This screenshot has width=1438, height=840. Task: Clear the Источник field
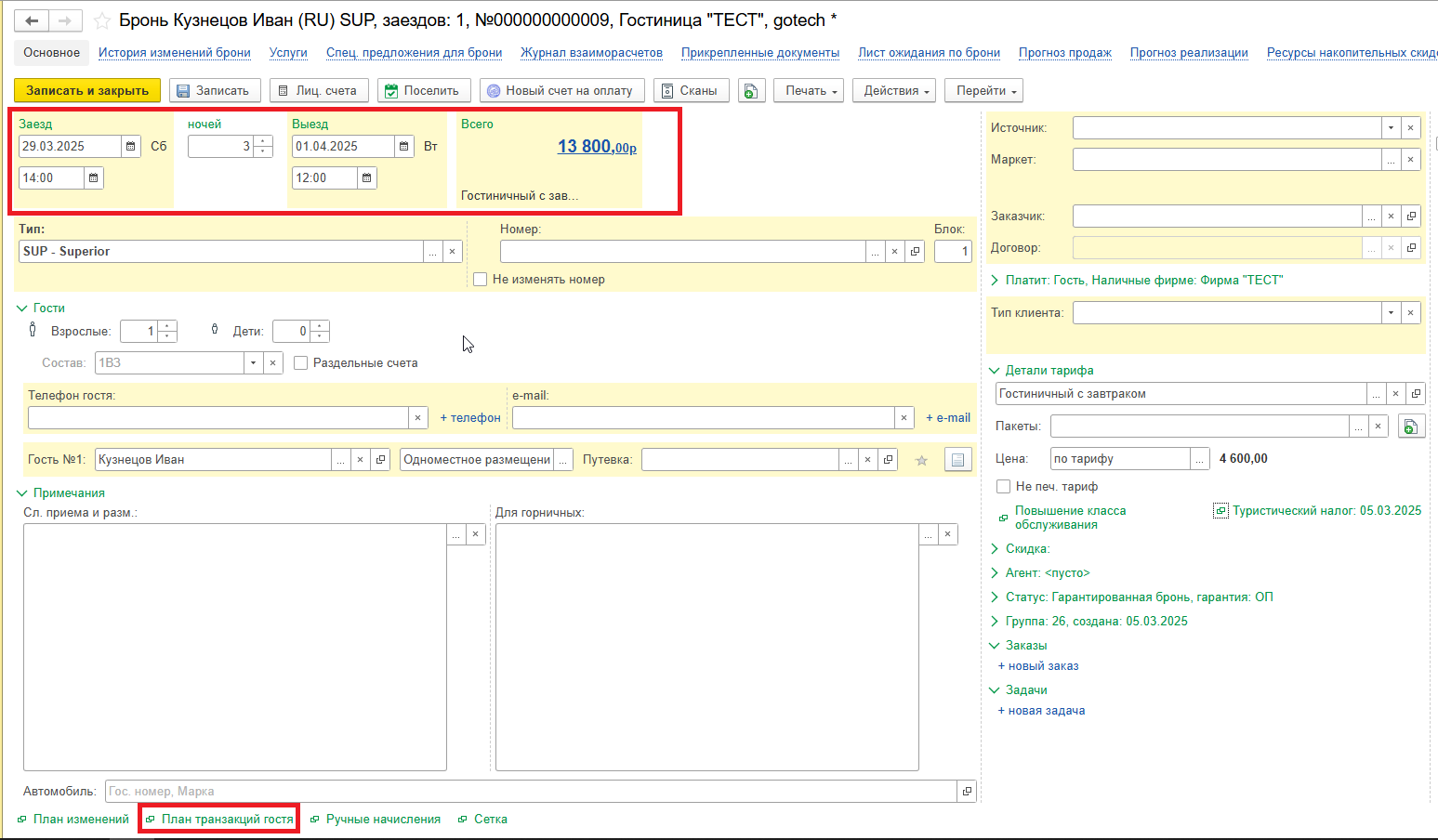tap(1410, 127)
